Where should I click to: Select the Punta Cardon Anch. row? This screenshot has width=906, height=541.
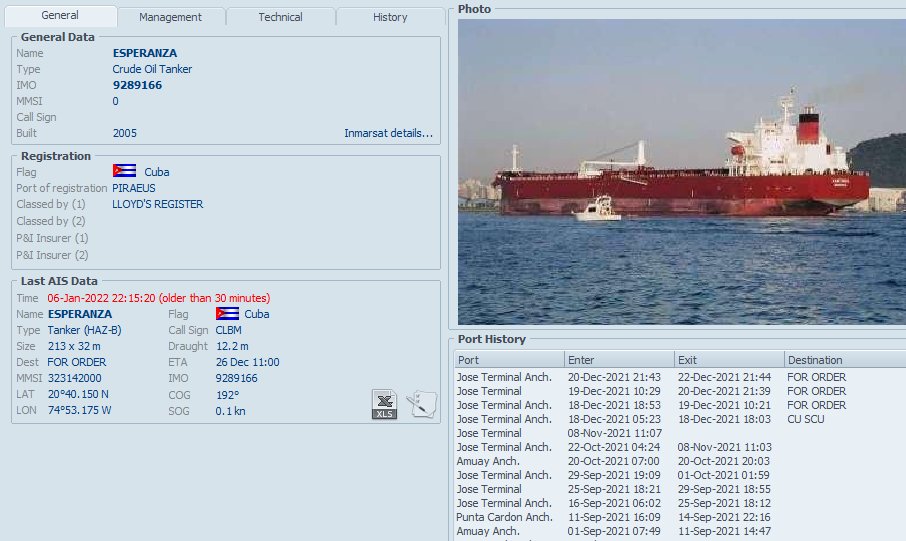680,517
